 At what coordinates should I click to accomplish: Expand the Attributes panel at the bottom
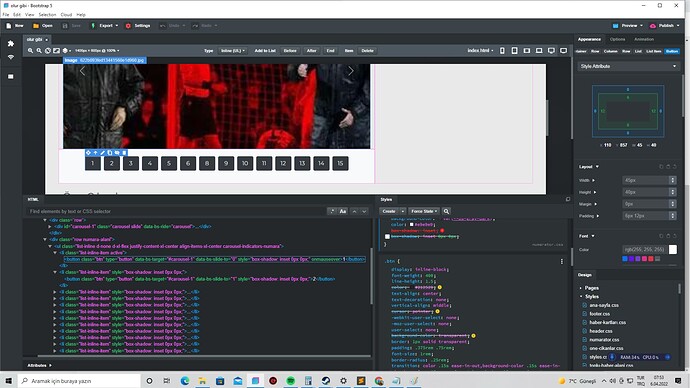(39, 366)
